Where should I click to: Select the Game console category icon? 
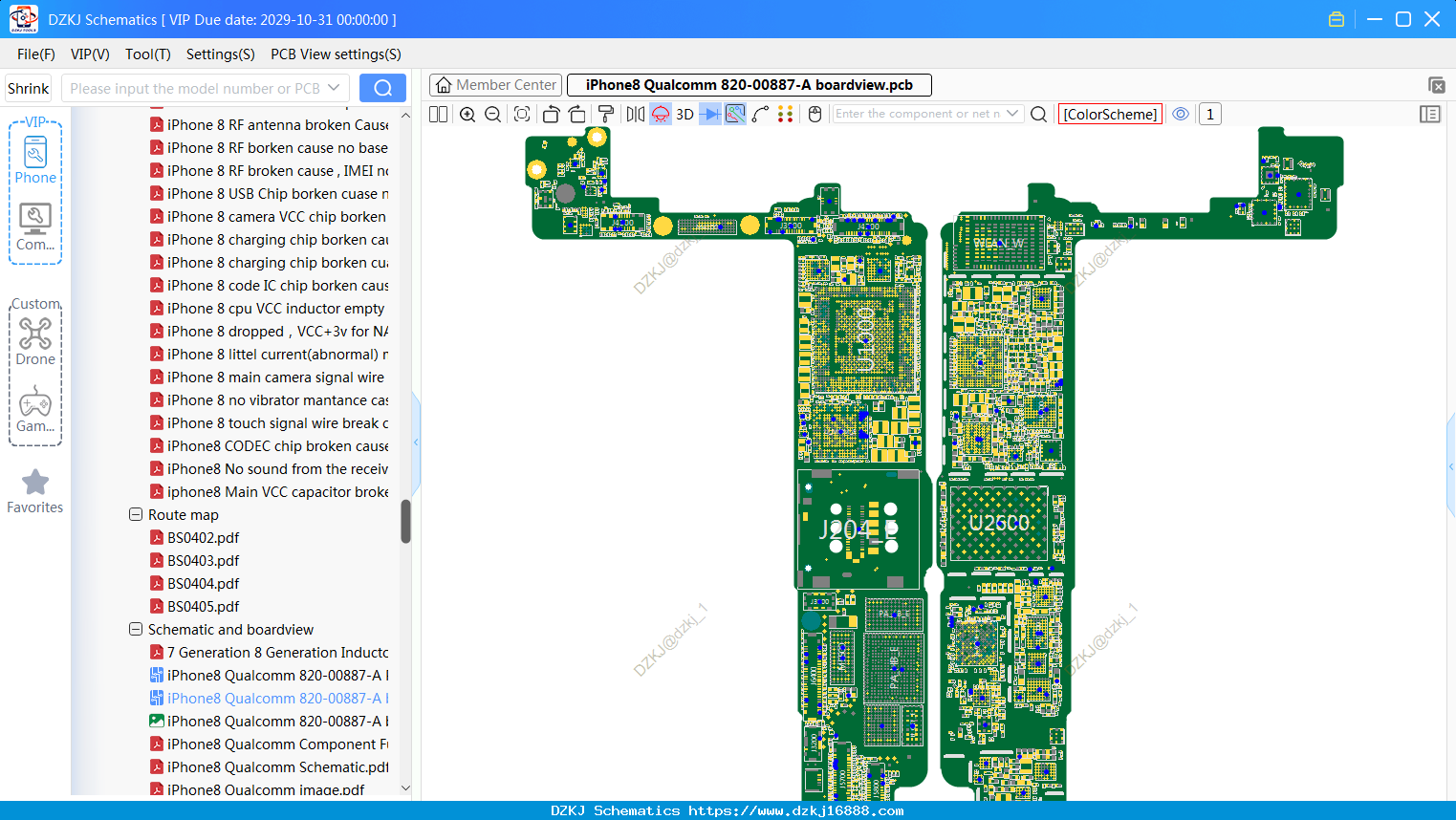tap(35, 409)
